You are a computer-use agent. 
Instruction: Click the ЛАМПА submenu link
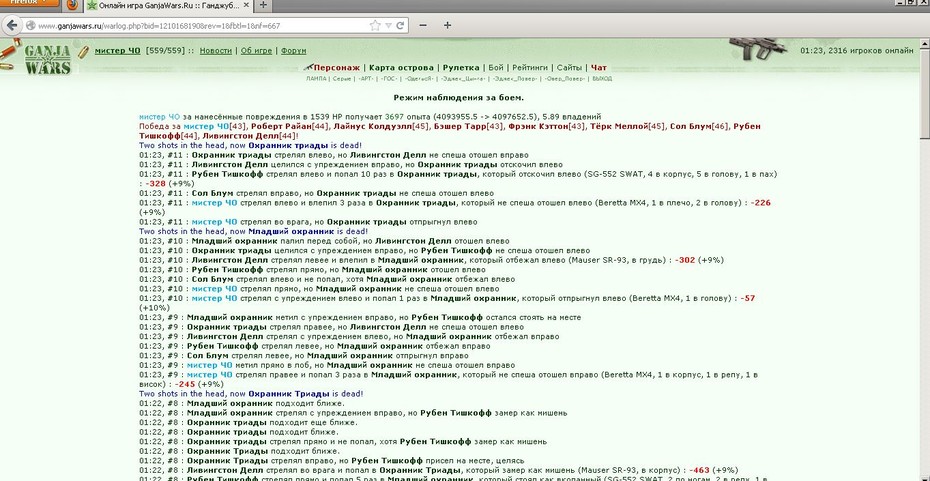316,78
